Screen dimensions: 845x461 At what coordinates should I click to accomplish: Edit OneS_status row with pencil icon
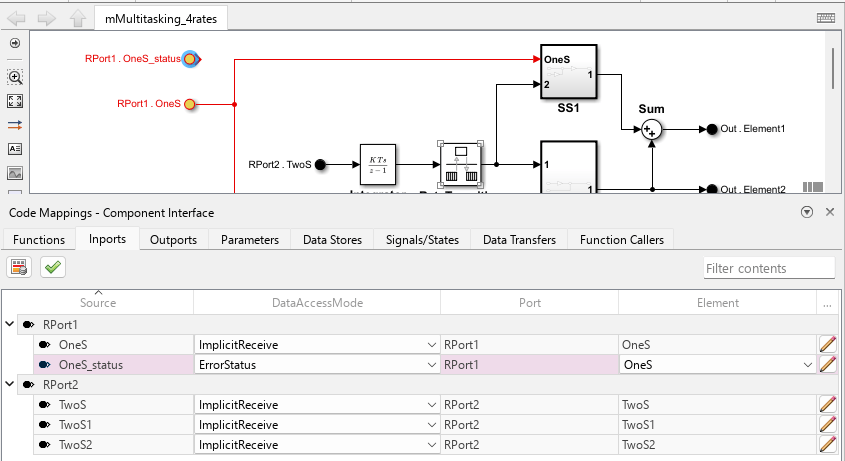coord(828,364)
